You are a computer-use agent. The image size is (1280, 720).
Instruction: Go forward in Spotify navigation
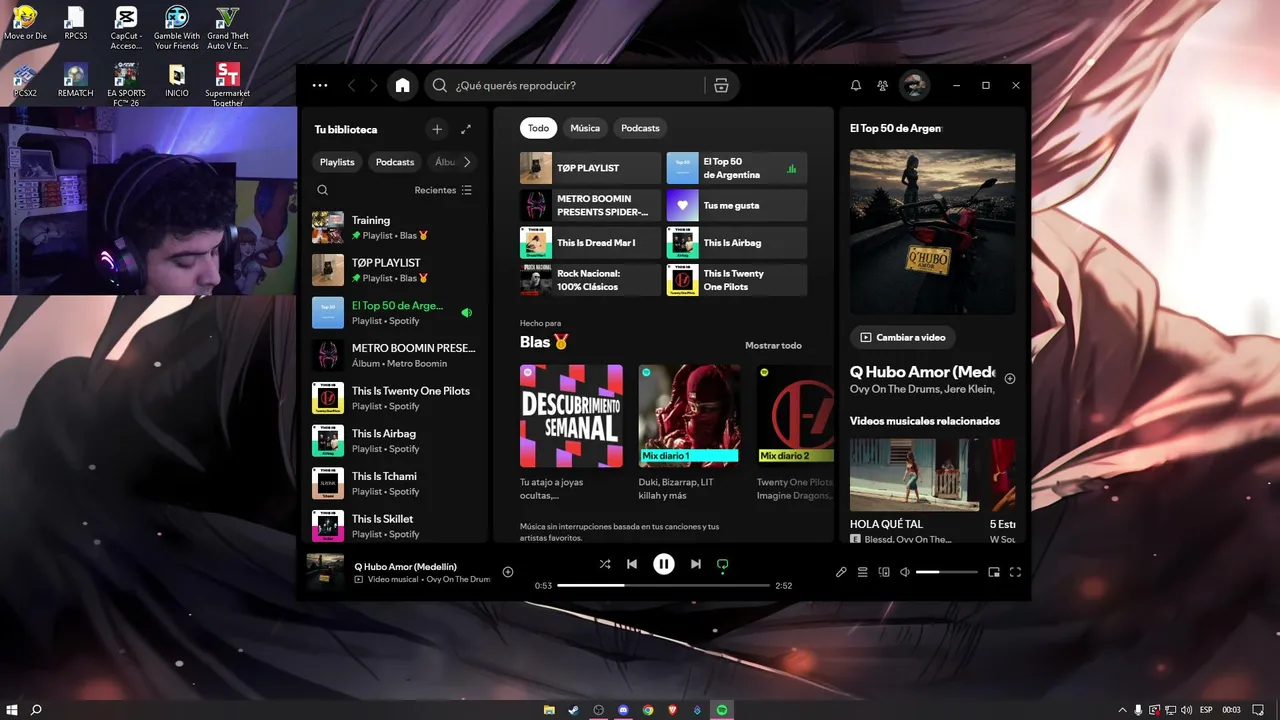[x=374, y=86]
